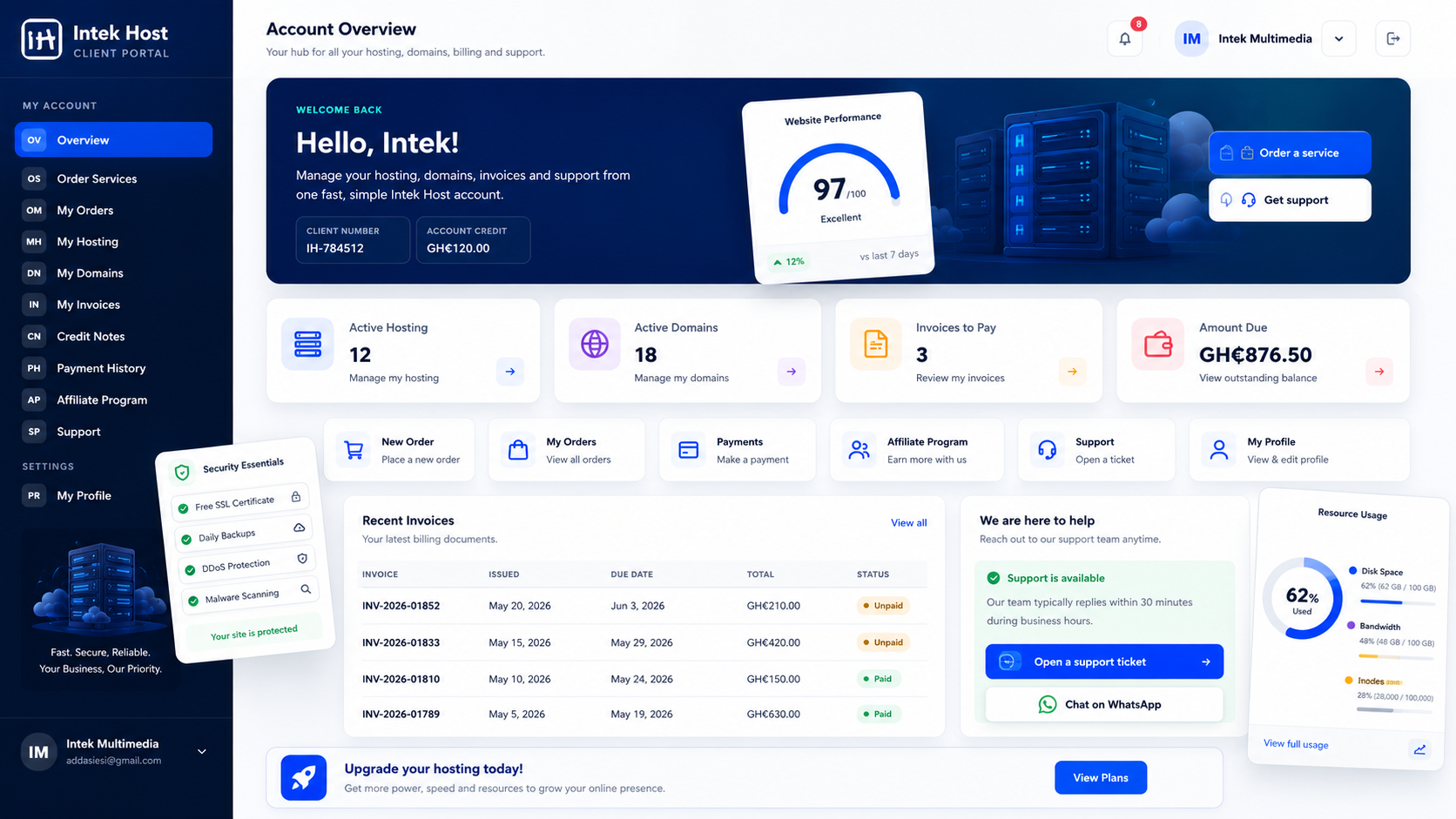Open the notifications bell icon
The image size is (1456, 819).
click(1124, 38)
